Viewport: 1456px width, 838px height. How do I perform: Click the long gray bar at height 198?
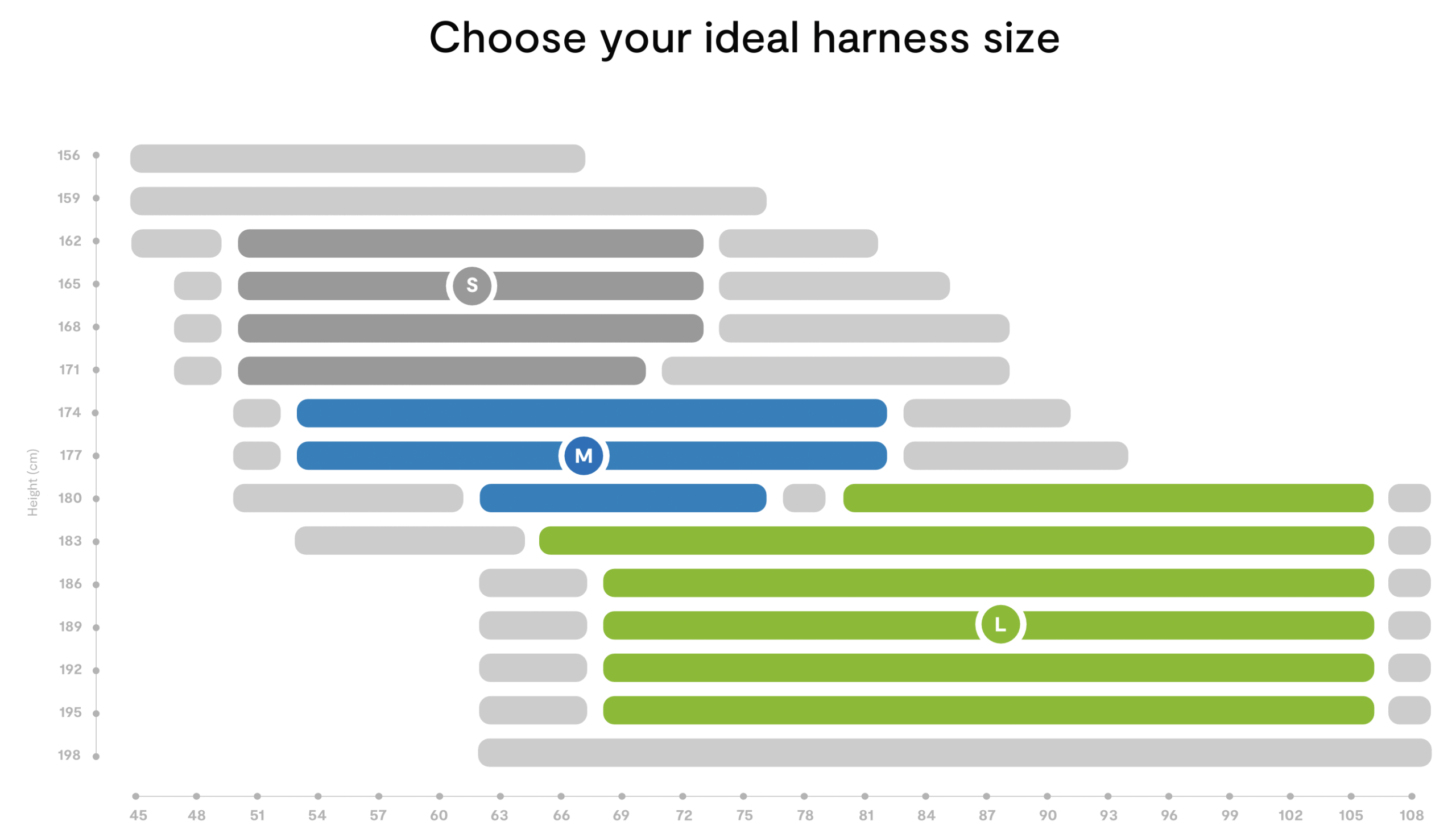tap(954, 753)
